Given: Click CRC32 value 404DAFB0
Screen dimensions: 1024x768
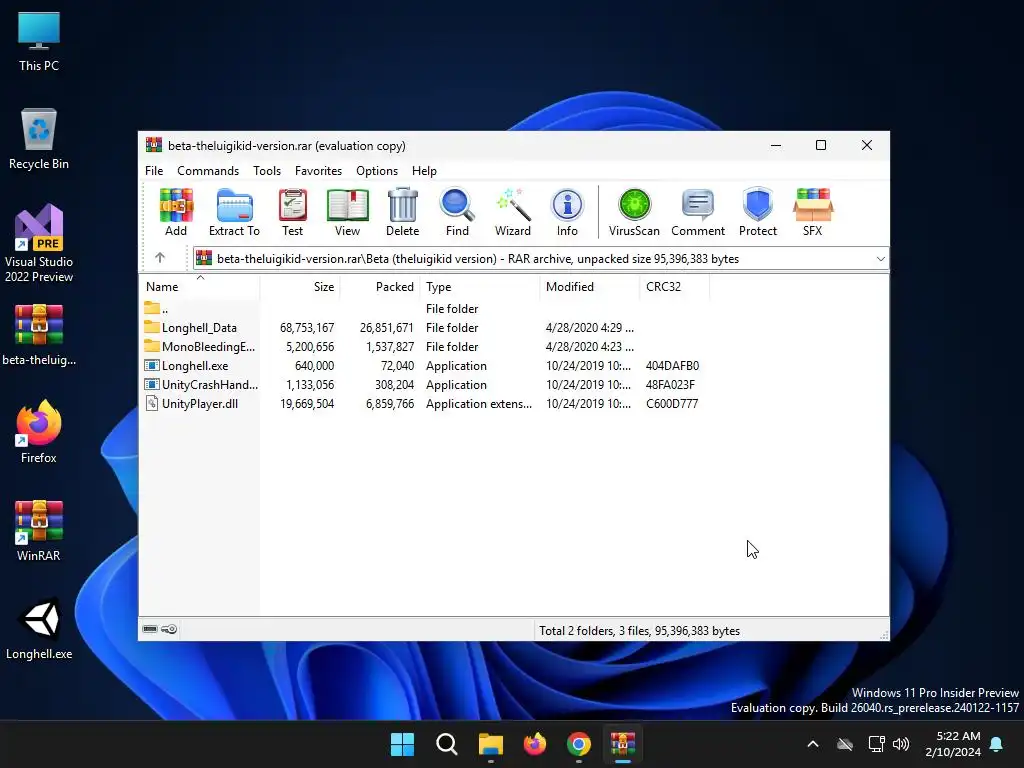Looking at the screenshot, I should 672,366.
